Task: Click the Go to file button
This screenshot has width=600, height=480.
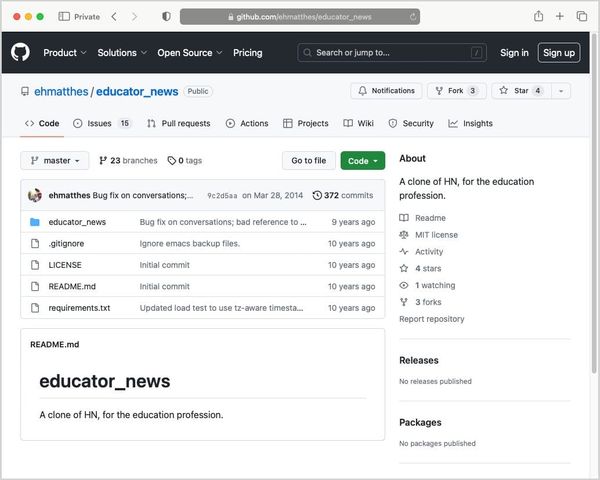Action: (309, 161)
